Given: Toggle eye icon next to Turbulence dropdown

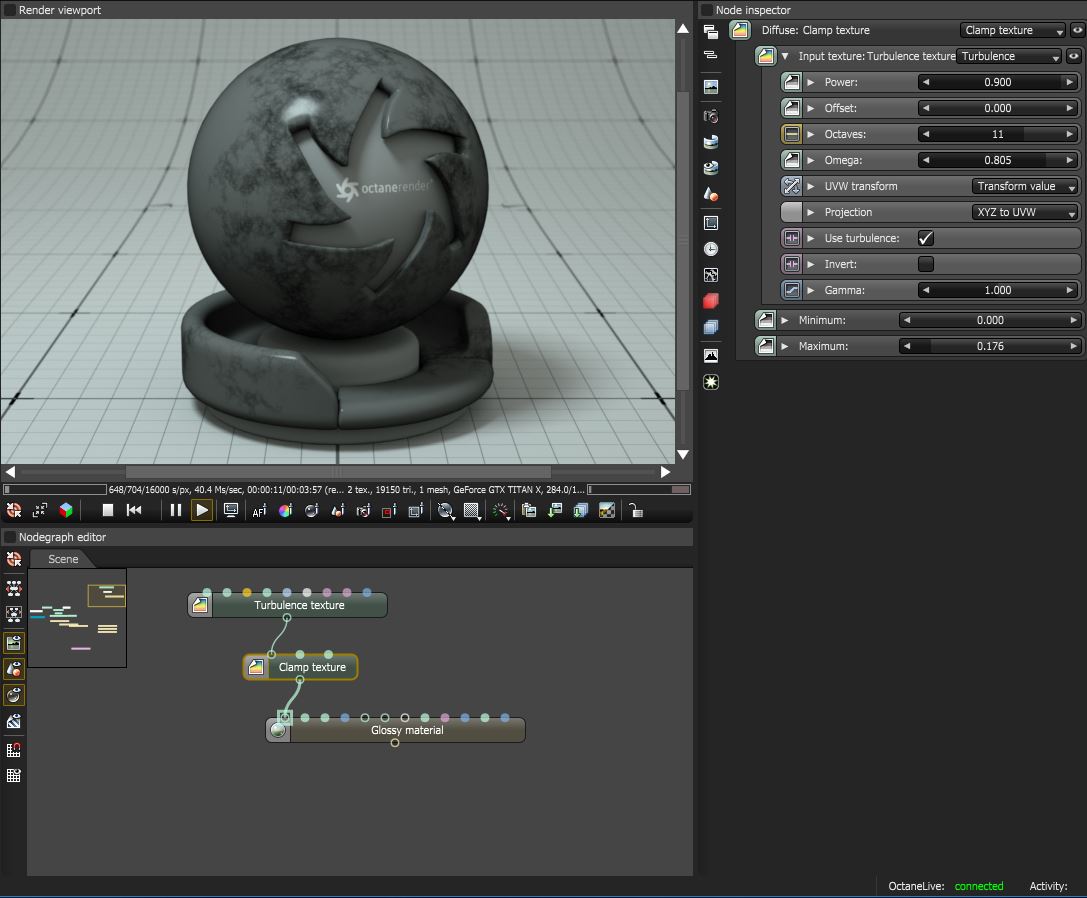Looking at the screenshot, I should [1074, 56].
